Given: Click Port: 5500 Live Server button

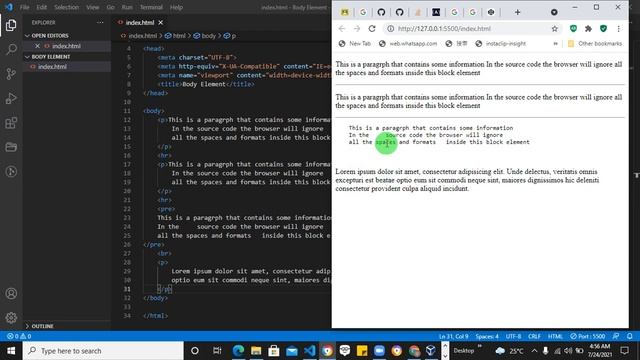Looking at the screenshot, I should [x=588, y=337].
